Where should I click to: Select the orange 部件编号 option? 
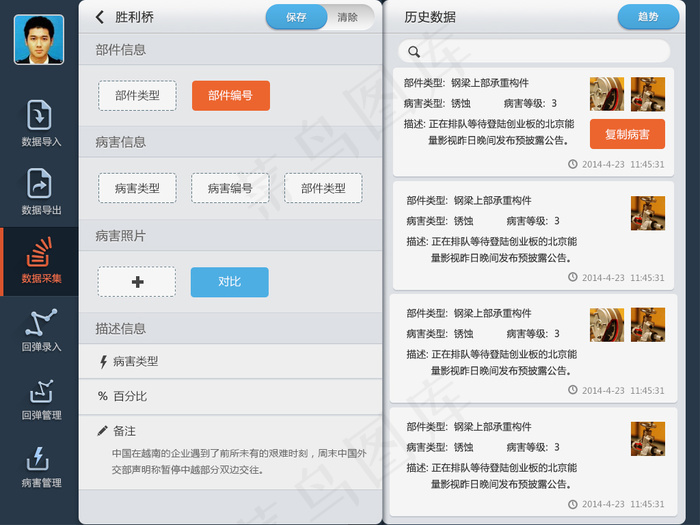pos(230,96)
